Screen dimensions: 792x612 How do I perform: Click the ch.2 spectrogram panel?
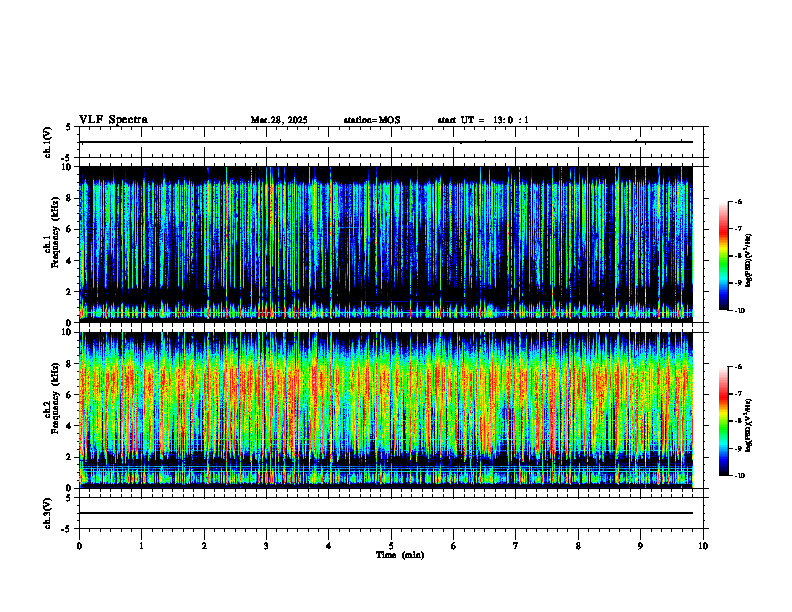[x=385, y=410]
